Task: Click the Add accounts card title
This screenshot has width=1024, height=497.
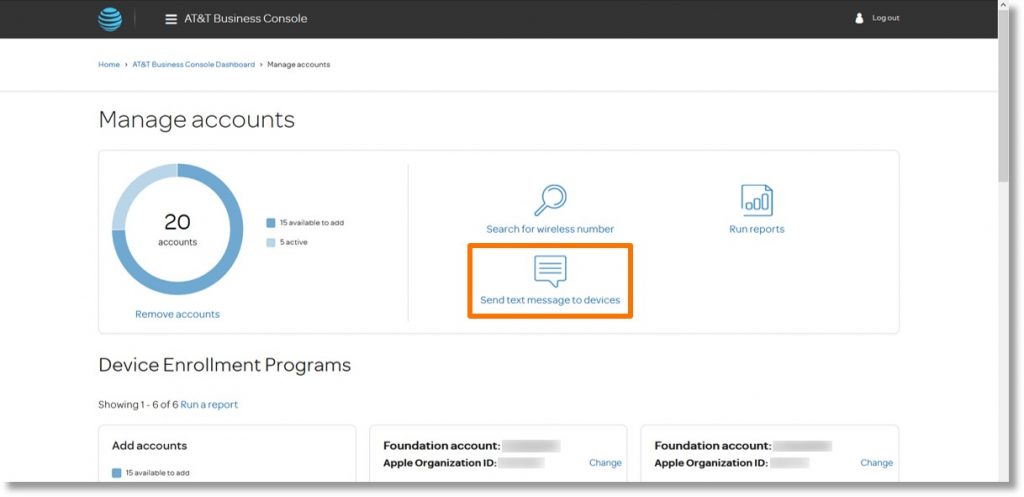Action: coord(150,445)
